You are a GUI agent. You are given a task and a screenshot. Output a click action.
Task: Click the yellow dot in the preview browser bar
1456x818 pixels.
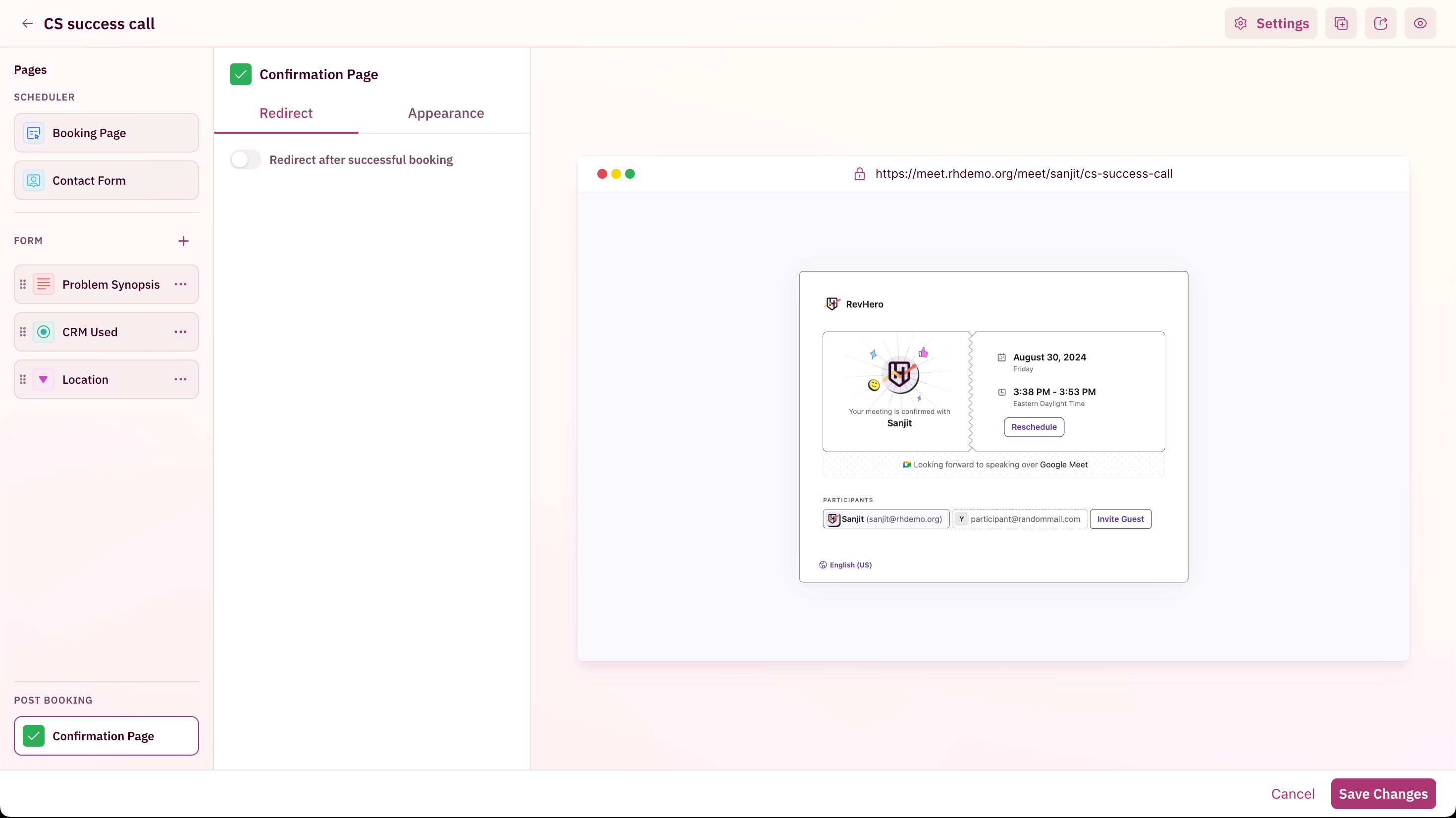click(x=616, y=173)
